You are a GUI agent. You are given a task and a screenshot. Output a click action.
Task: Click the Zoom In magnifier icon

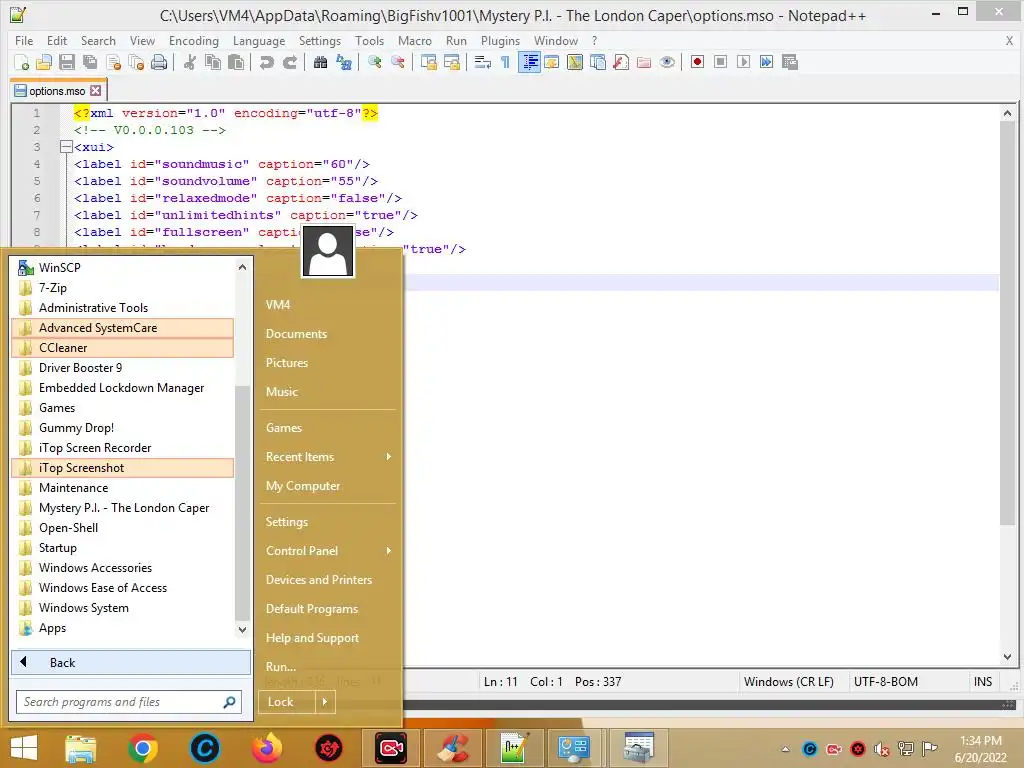tap(374, 62)
